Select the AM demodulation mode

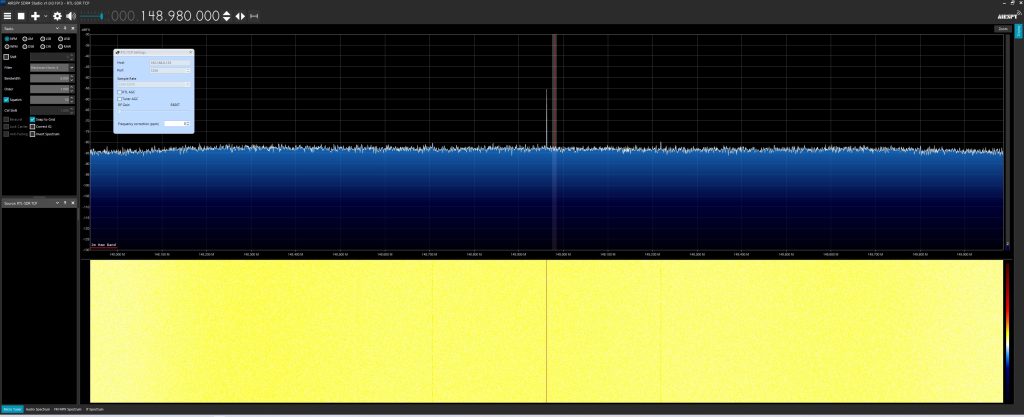tap(29, 39)
